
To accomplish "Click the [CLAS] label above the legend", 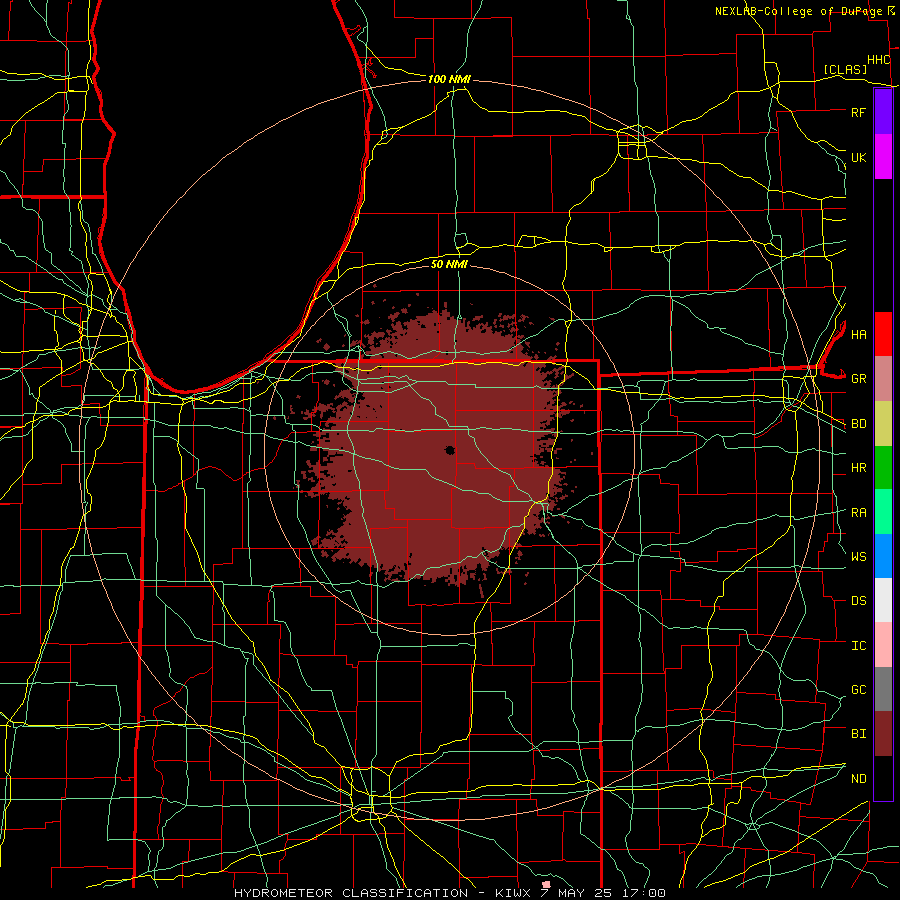I will point(845,69).
